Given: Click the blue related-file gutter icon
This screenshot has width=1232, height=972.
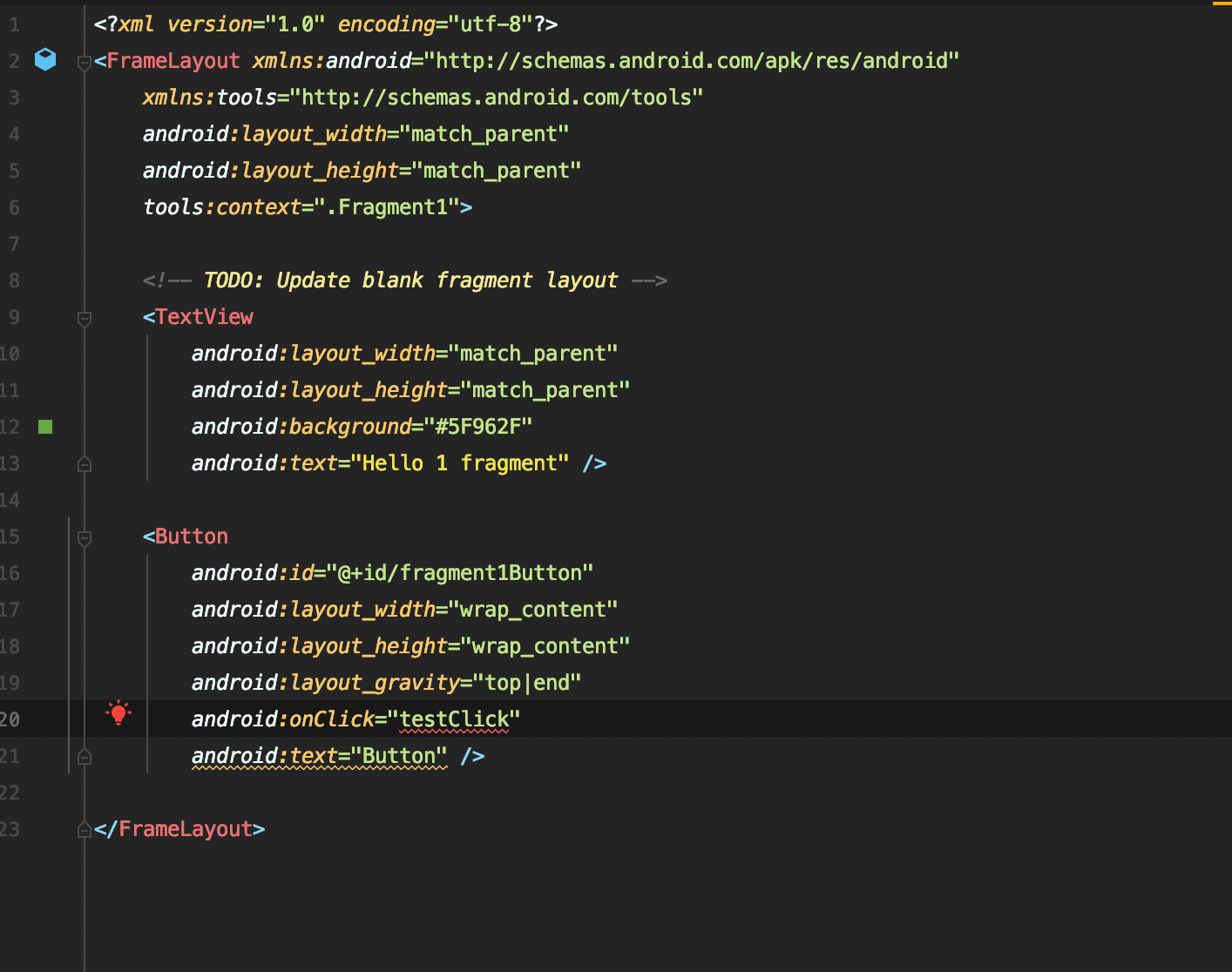Looking at the screenshot, I should coord(45,59).
